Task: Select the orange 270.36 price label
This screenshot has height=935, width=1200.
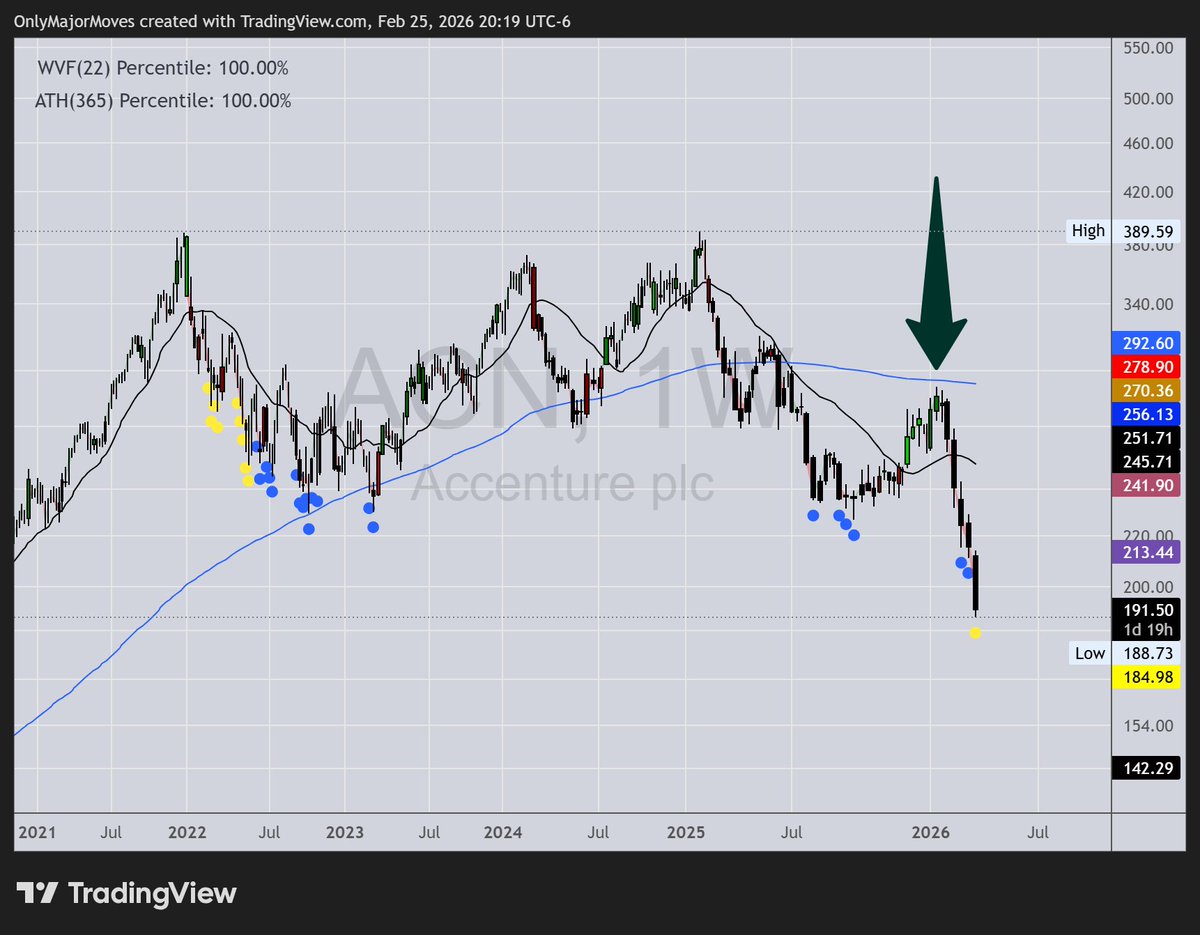Action: click(1146, 390)
